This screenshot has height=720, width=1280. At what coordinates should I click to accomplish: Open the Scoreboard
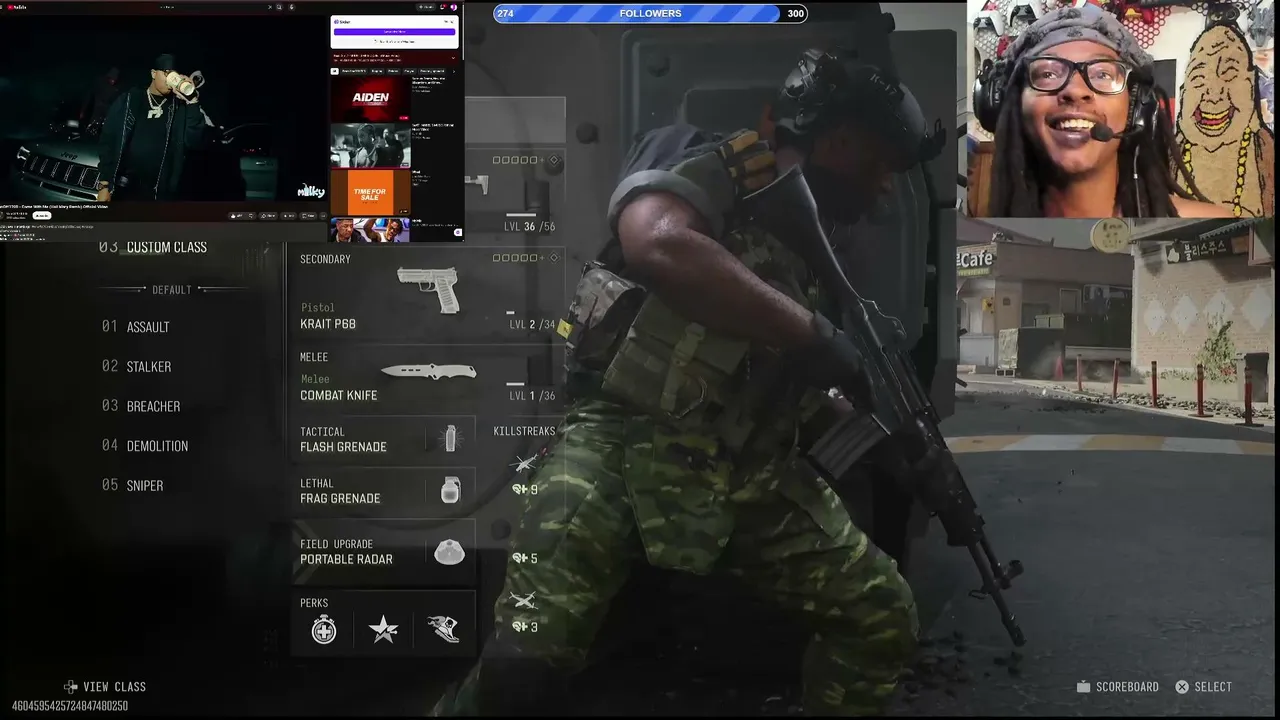[1117, 687]
